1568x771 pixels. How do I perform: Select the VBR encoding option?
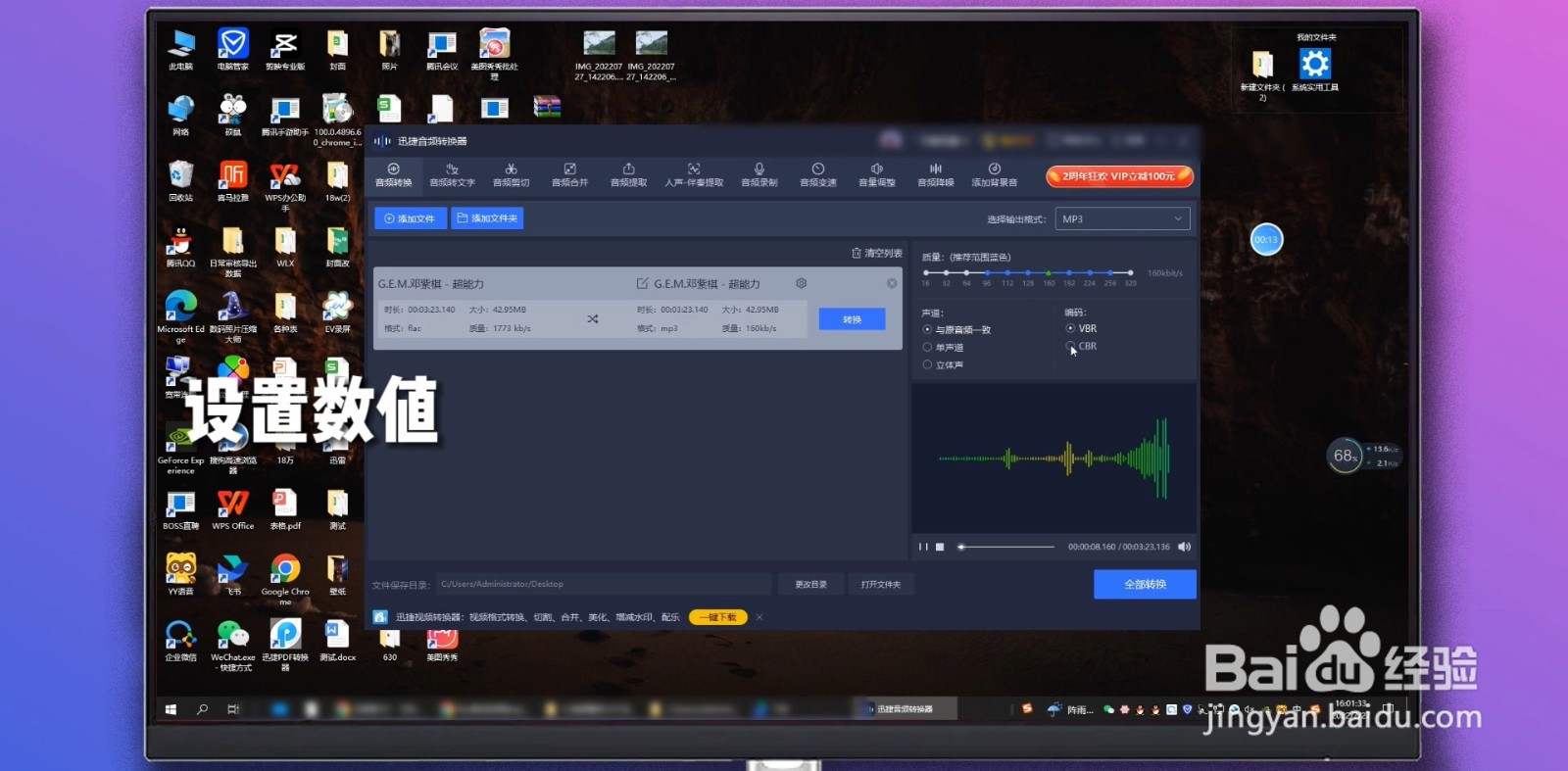1081,328
